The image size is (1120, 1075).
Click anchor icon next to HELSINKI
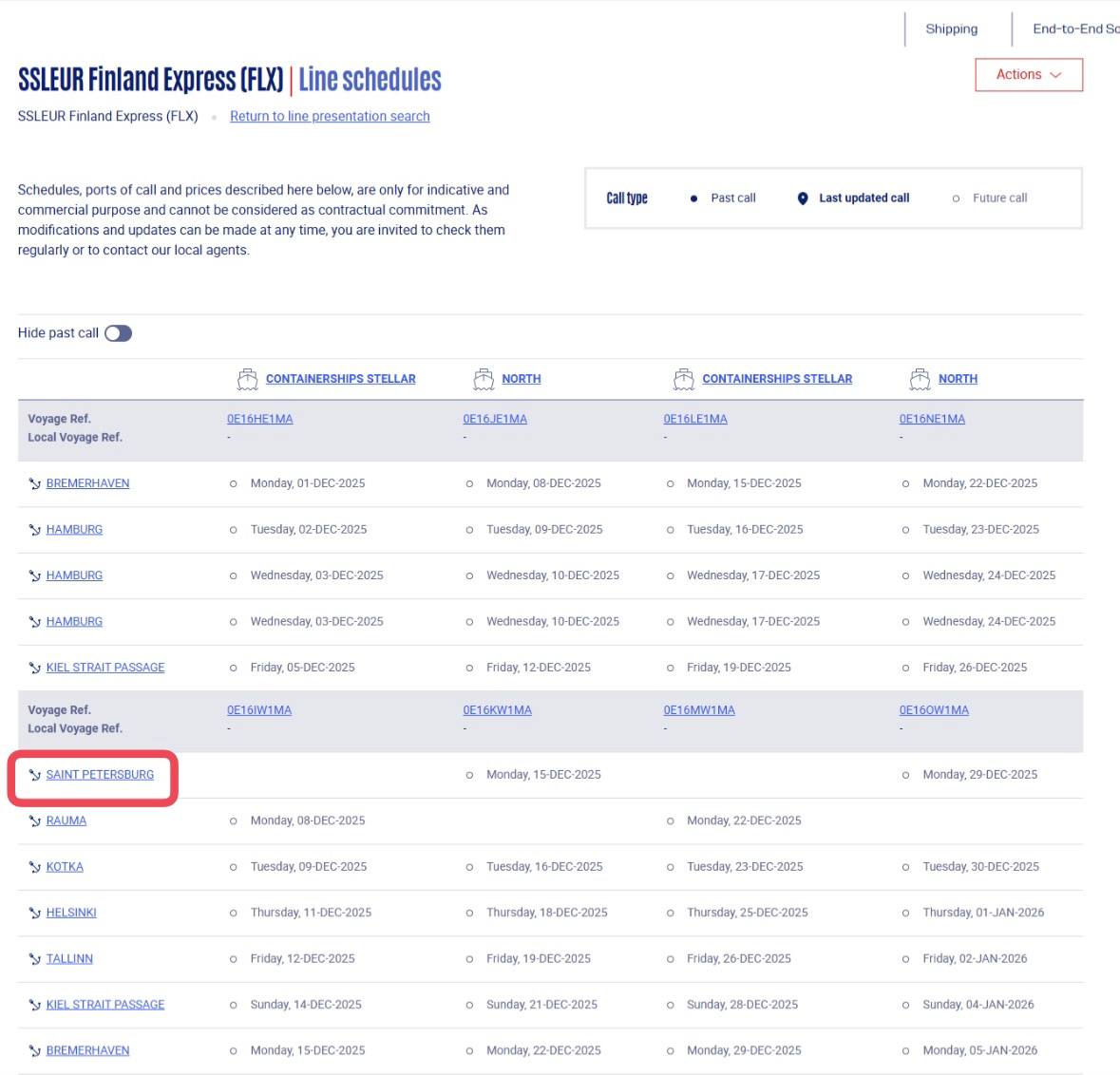pyautogui.click(x=35, y=914)
